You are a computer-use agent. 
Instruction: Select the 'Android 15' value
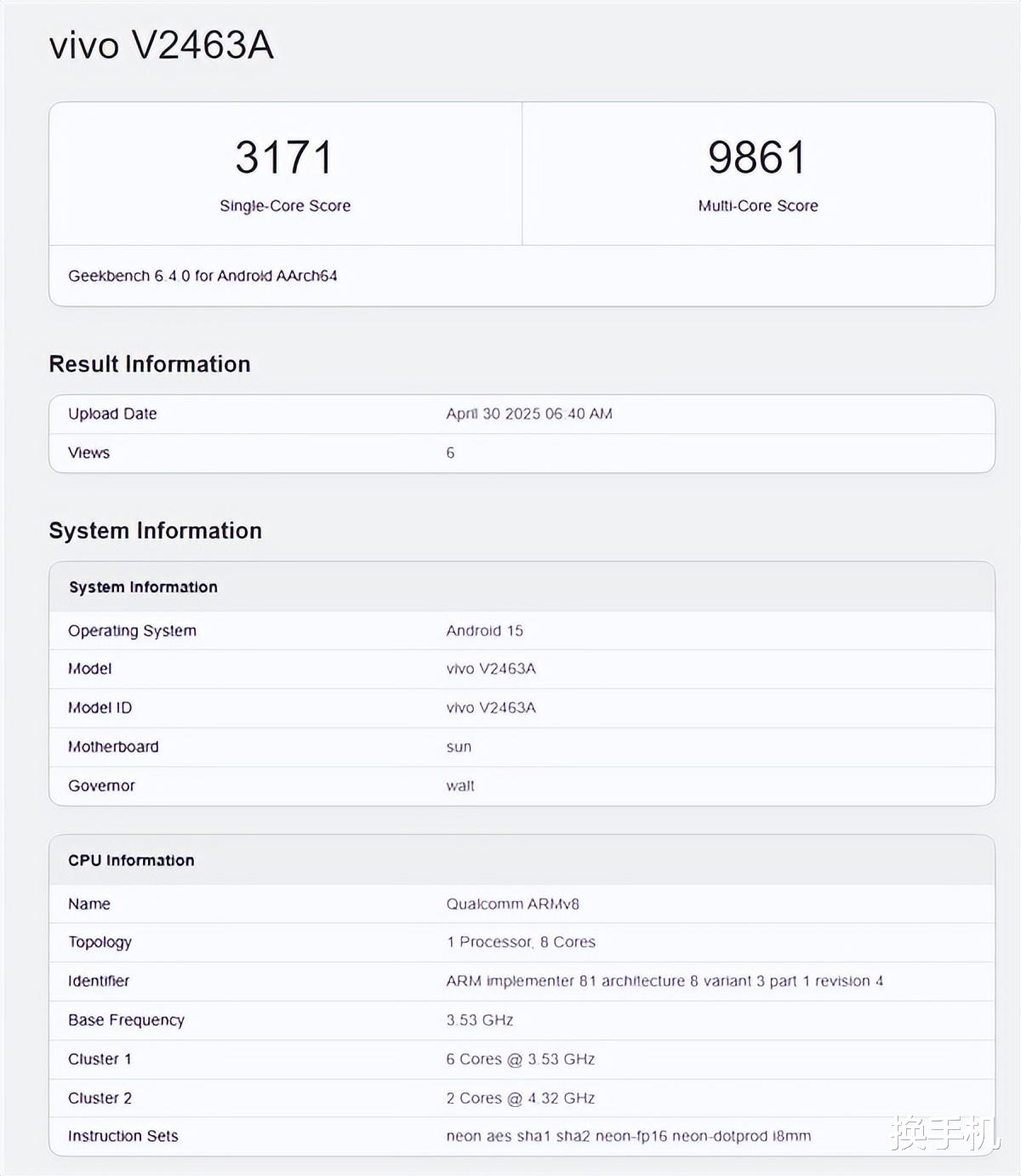click(x=484, y=631)
